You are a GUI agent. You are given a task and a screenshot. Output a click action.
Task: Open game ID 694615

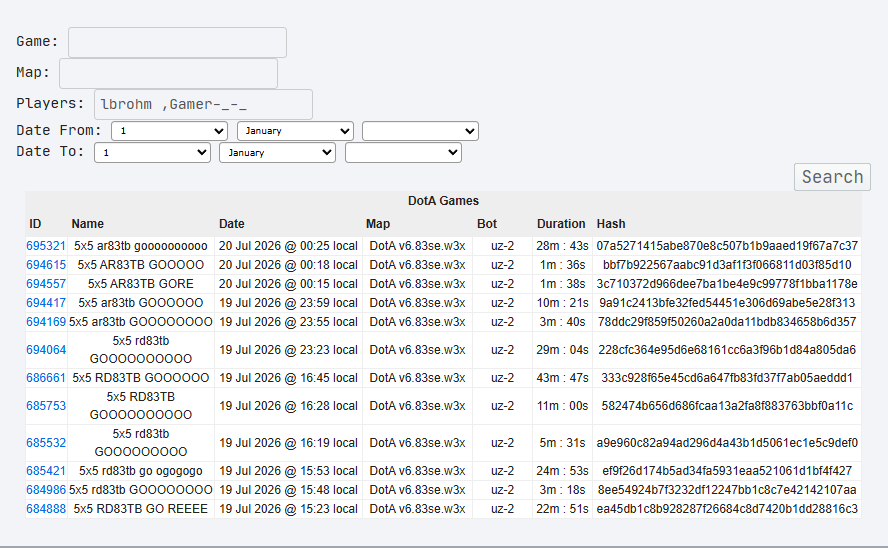(46, 265)
